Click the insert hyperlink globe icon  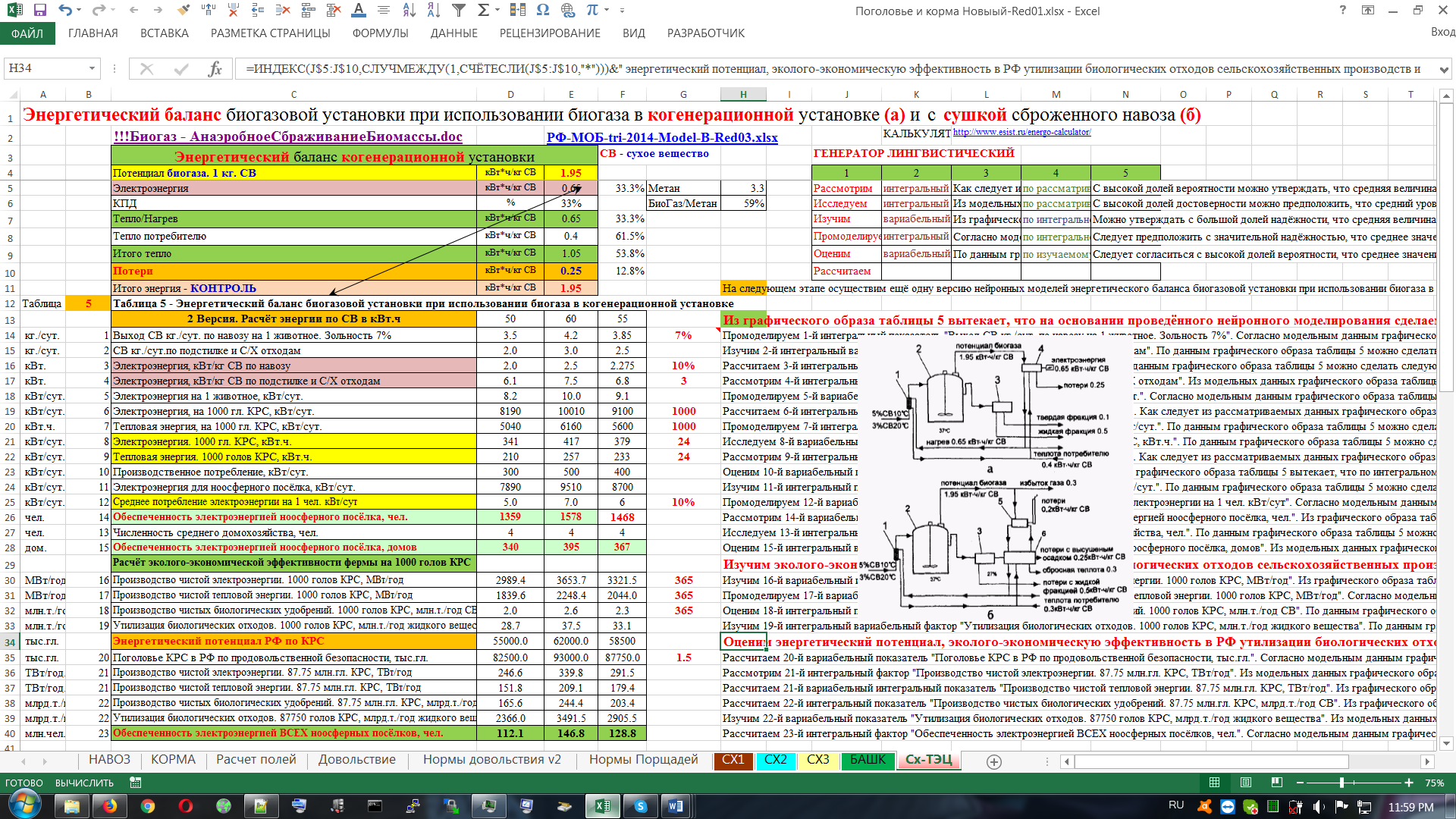(568, 11)
